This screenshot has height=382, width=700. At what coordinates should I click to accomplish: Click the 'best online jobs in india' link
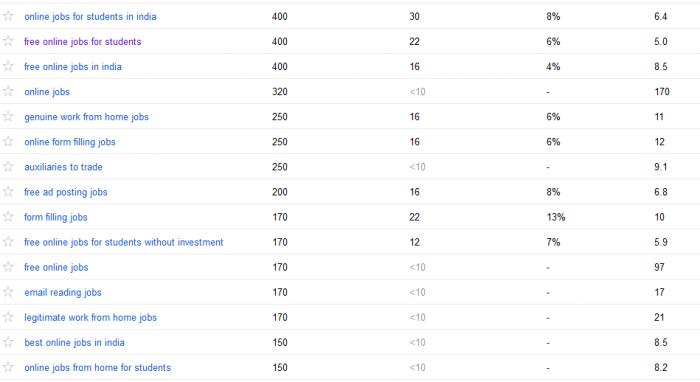[x=74, y=343]
